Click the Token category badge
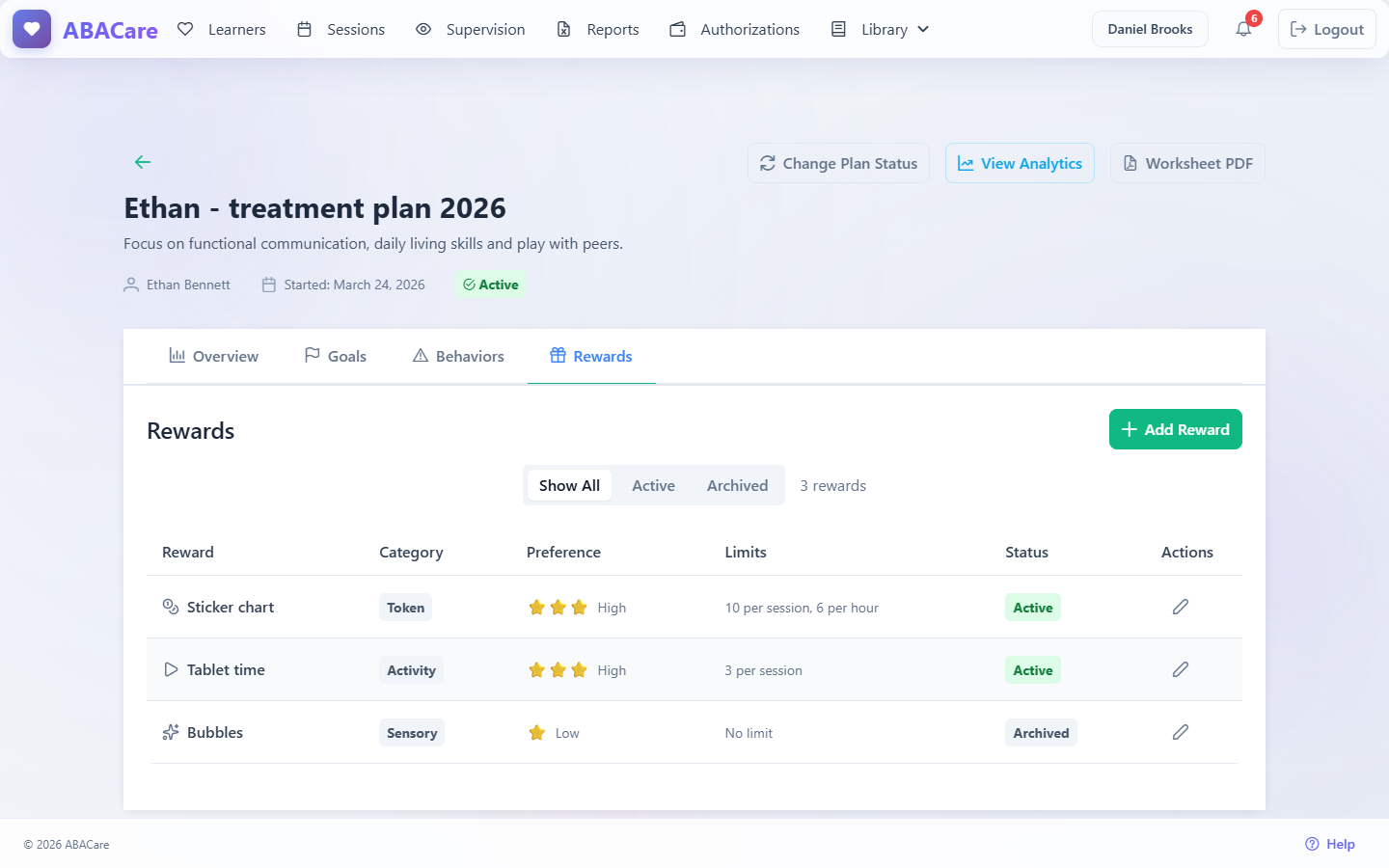1389x868 pixels. coord(405,608)
